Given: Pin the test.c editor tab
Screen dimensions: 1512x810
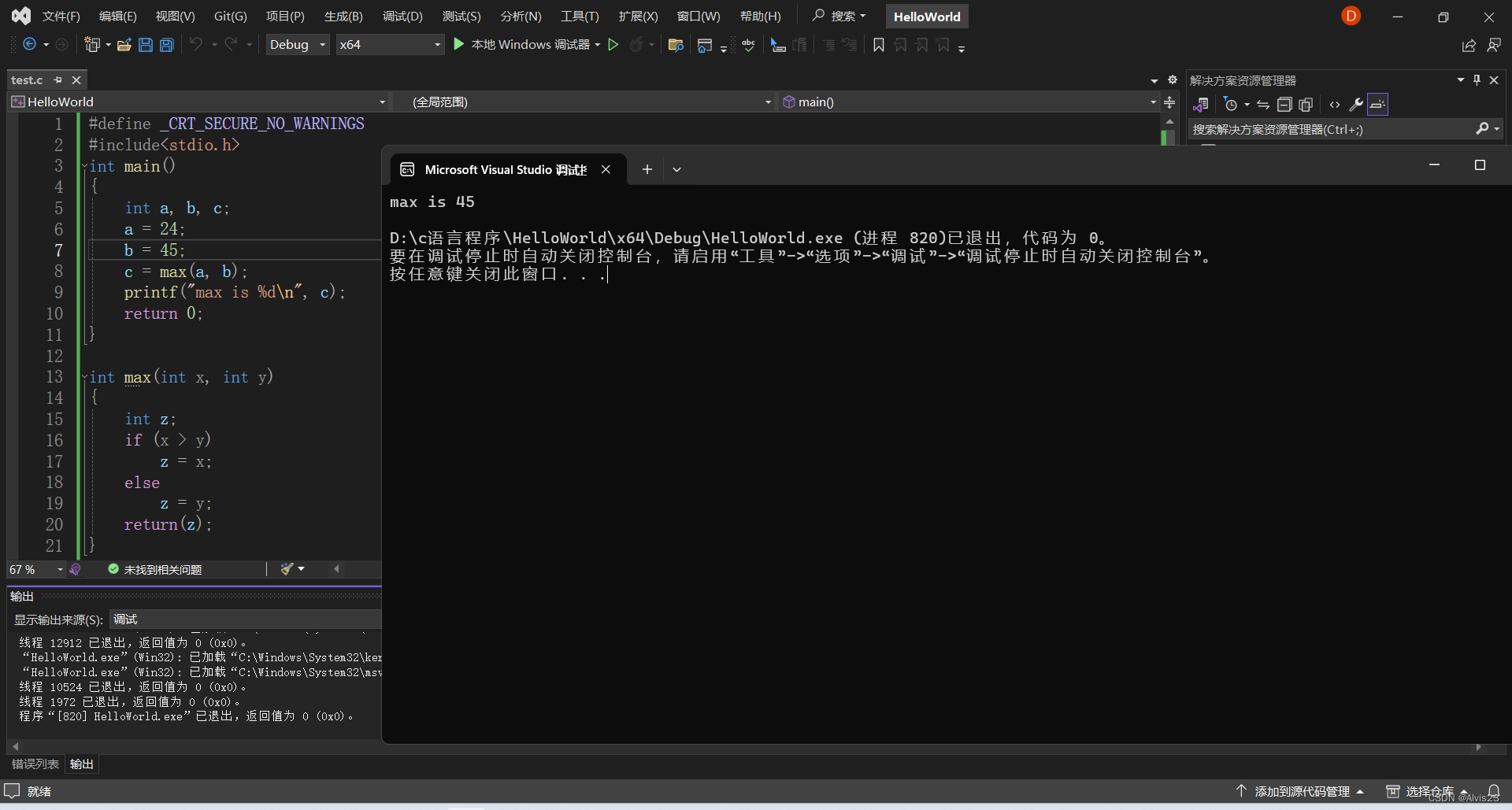Looking at the screenshot, I should 57,80.
